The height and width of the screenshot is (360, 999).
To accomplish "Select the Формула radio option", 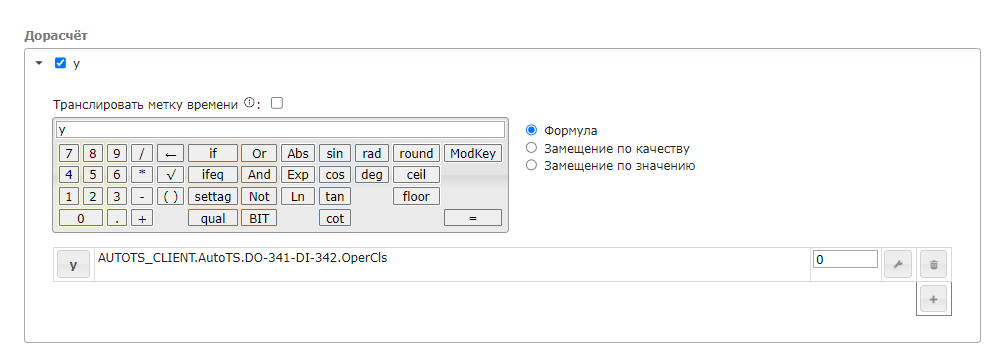I will (x=531, y=131).
